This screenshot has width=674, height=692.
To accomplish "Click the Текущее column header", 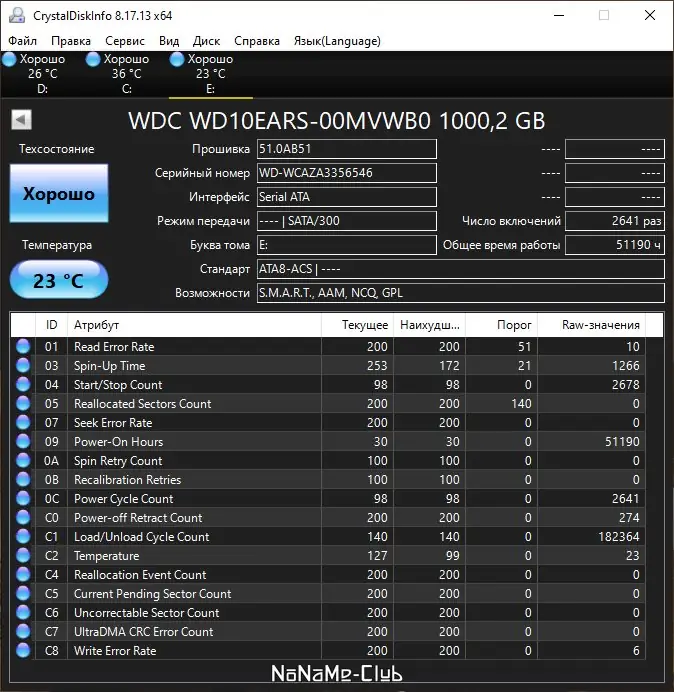I will pos(358,325).
